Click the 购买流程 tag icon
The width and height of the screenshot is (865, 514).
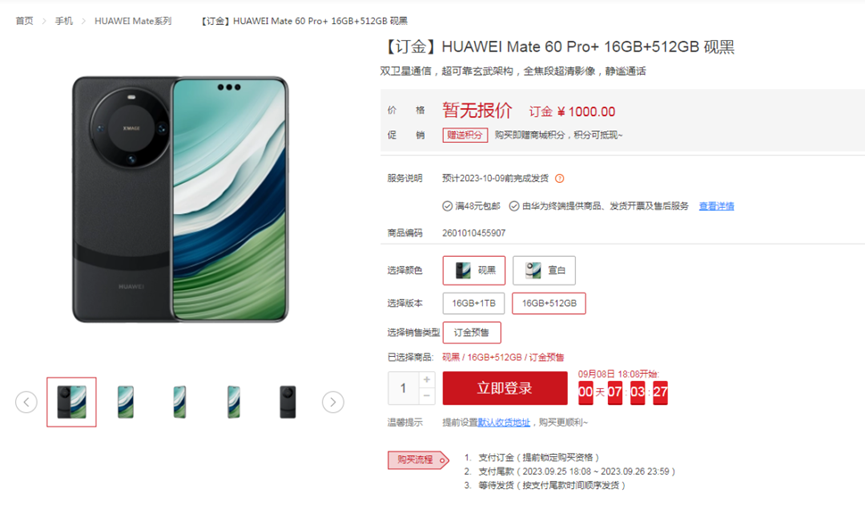point(418,460)
